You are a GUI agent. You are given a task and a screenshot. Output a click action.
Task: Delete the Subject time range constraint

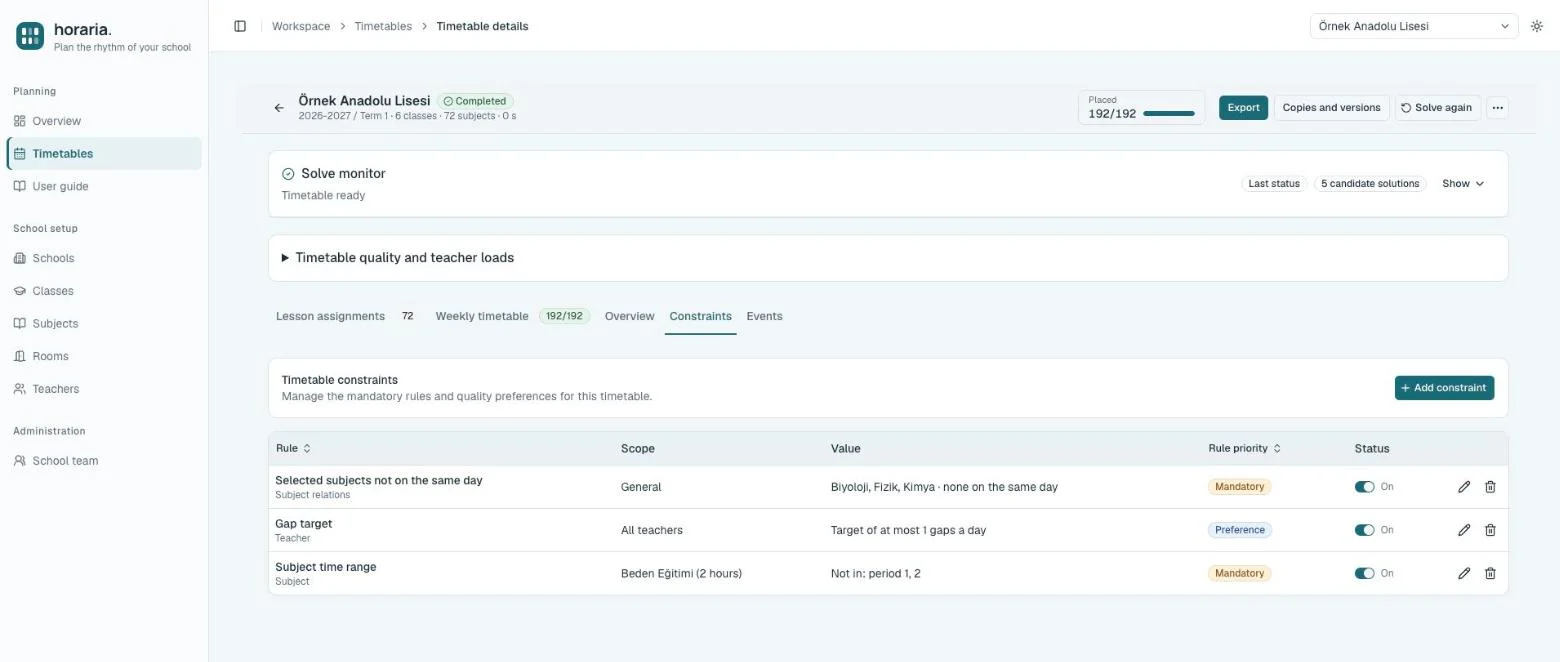[1490, 573]
